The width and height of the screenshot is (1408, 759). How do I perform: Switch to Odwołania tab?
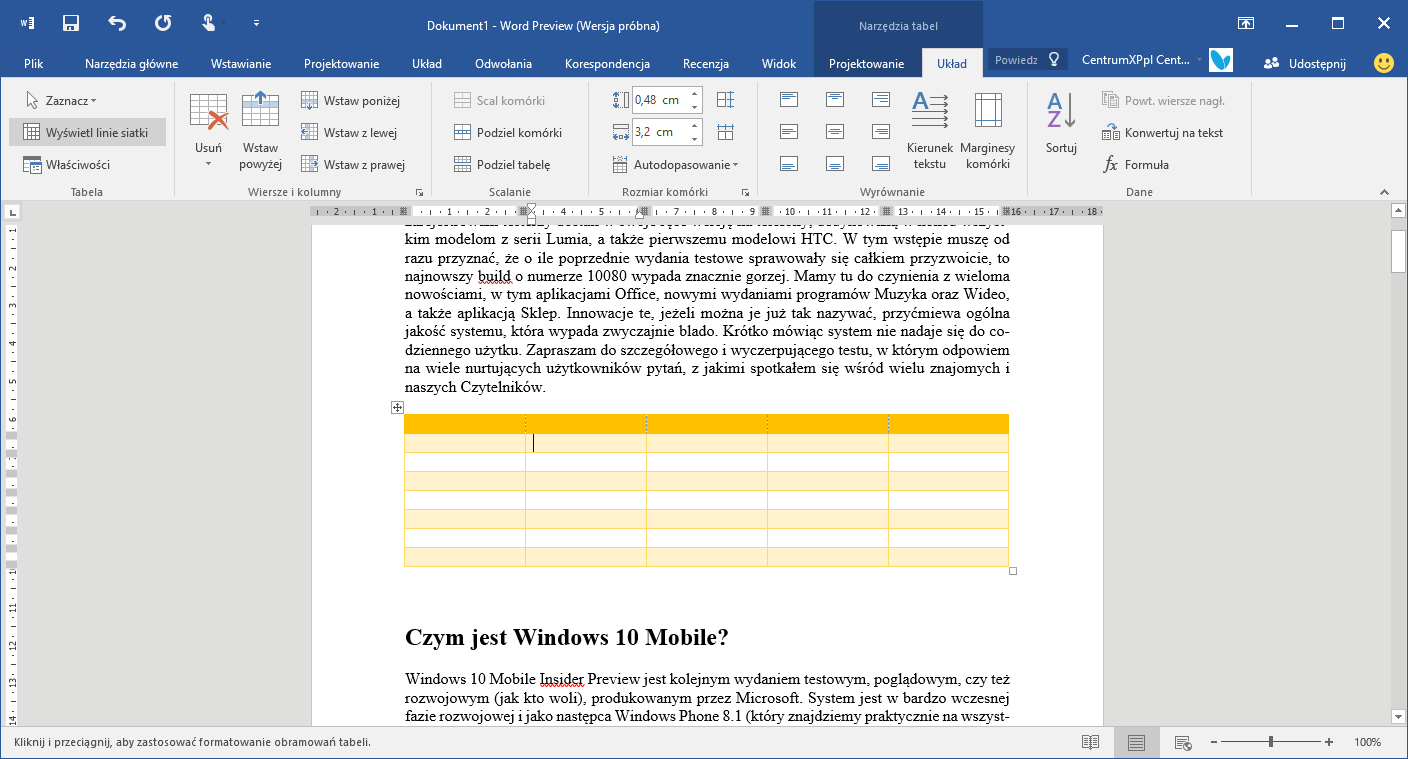504,64
